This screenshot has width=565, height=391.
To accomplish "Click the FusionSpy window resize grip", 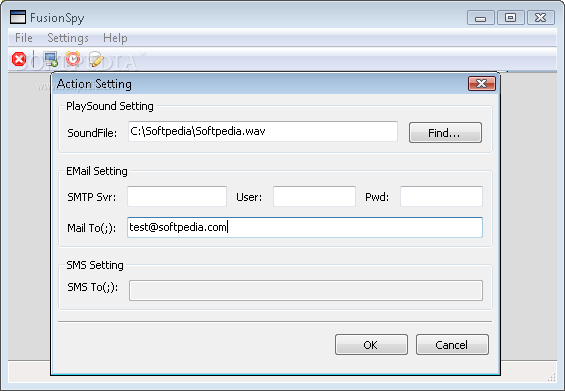I will click(552, 377).
